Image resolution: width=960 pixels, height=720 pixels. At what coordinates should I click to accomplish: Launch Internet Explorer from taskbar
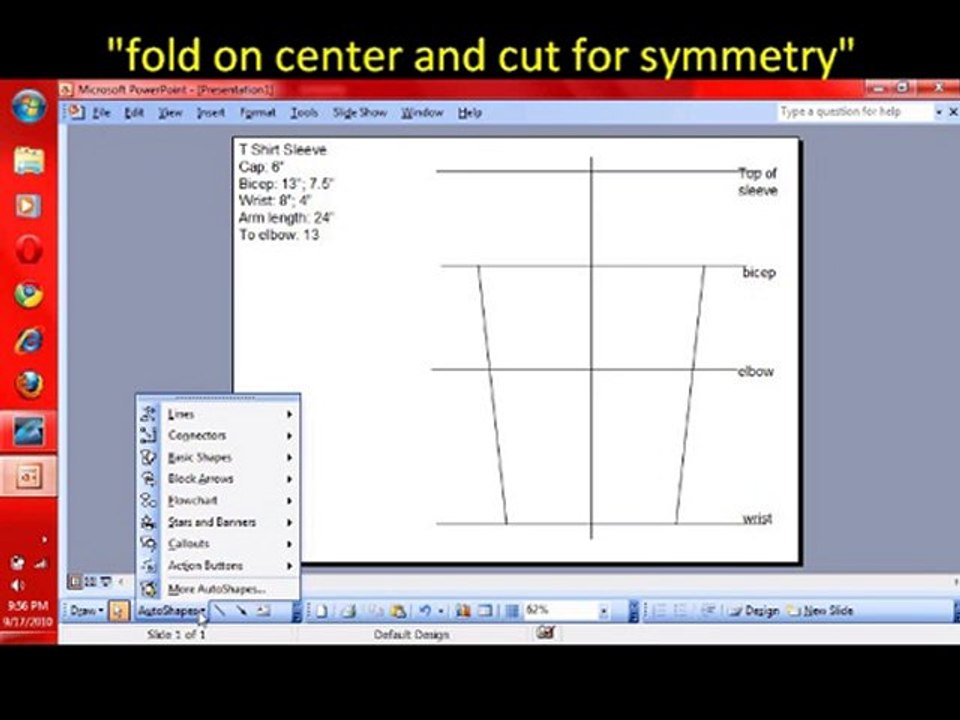click(29, 340)
